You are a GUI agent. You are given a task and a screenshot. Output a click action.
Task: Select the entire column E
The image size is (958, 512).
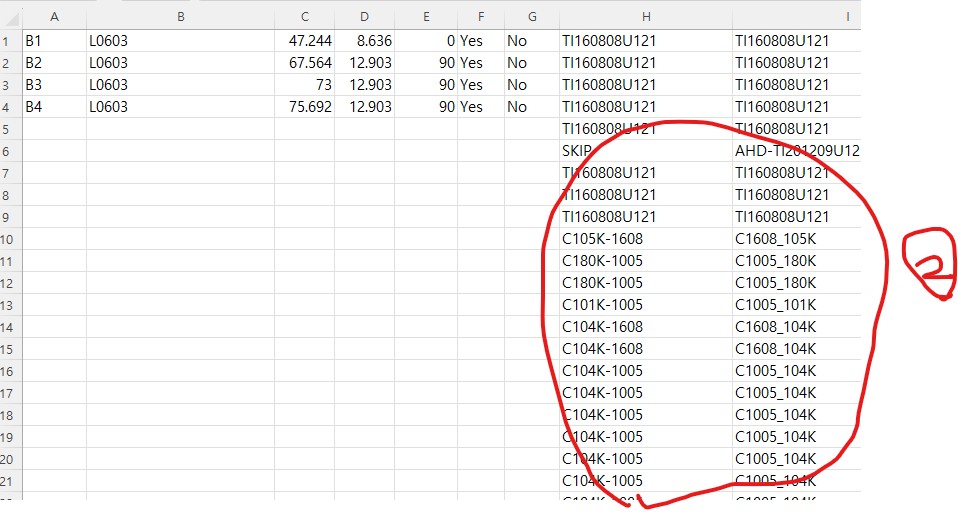pyautogui.click(x=426, y=17)
